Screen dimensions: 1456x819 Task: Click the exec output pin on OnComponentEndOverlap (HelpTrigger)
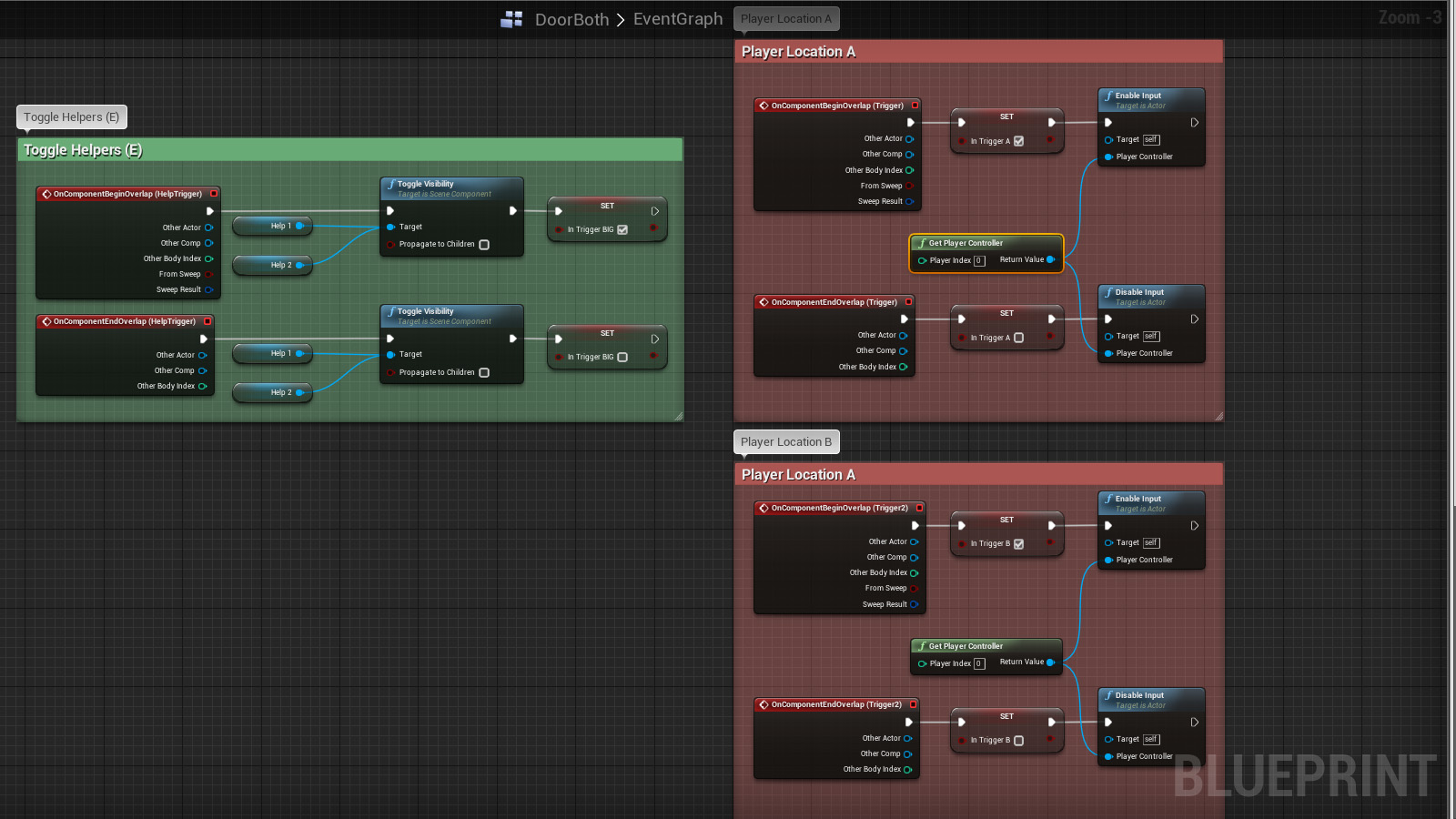pos(204,339)
